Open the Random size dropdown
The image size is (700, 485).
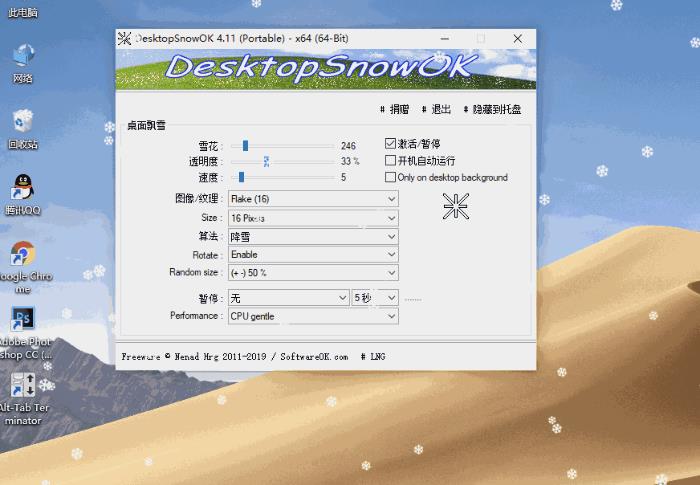point(313,272)
